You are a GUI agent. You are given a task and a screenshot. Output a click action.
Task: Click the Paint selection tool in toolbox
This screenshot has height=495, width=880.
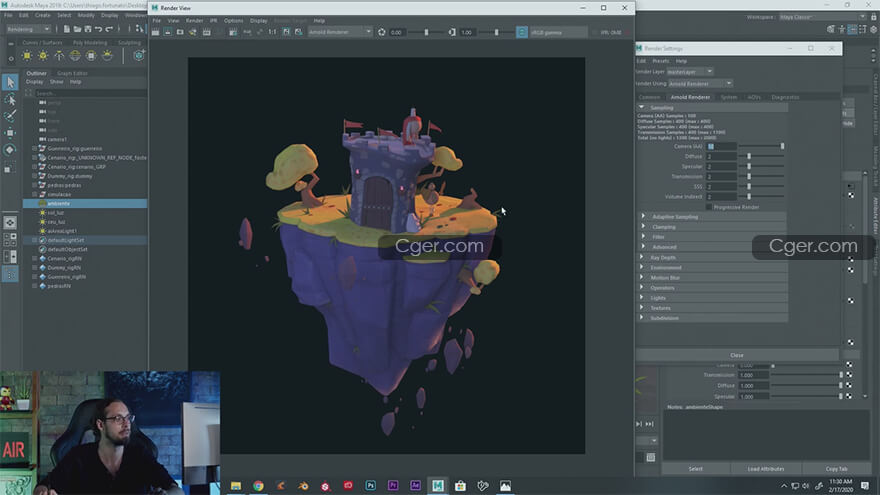10,116
